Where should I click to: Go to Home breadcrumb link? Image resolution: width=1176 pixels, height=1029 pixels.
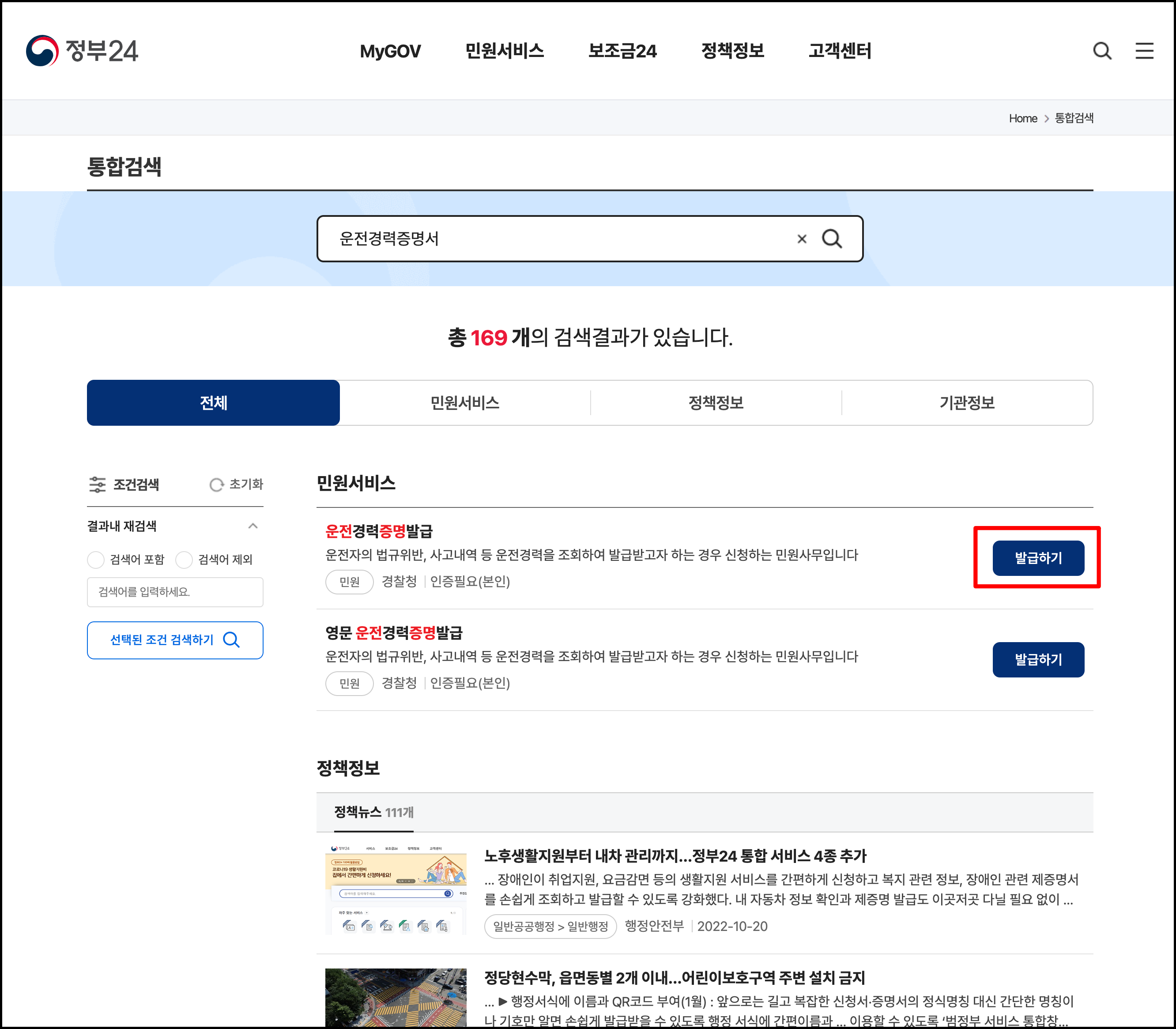1023,118
